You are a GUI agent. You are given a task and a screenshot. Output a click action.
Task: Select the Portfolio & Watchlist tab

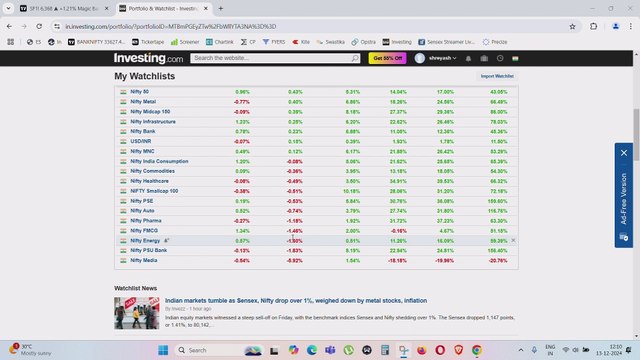(163, 9)
